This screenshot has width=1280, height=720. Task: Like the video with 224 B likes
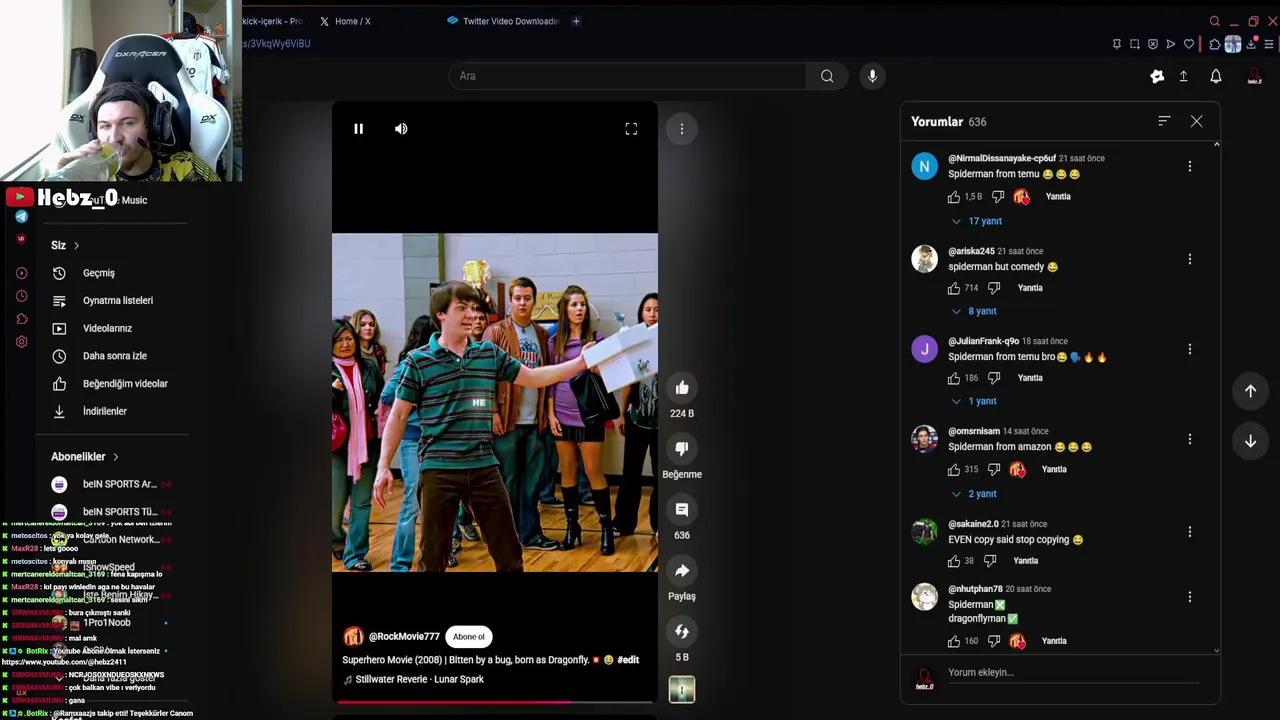click(682, 388)
